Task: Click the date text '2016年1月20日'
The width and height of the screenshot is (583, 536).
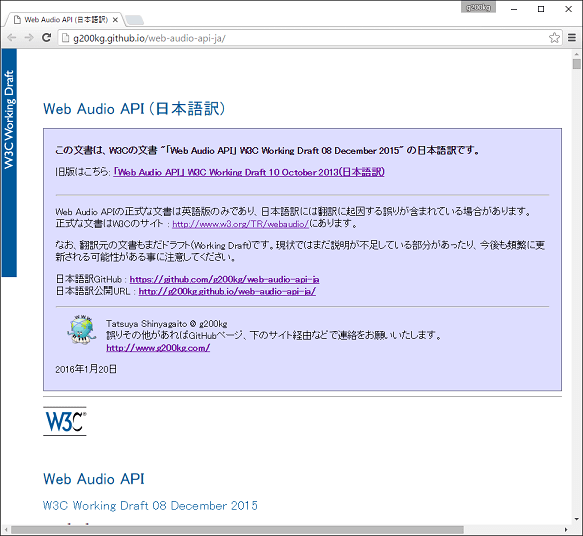Action: coord(86,369)
